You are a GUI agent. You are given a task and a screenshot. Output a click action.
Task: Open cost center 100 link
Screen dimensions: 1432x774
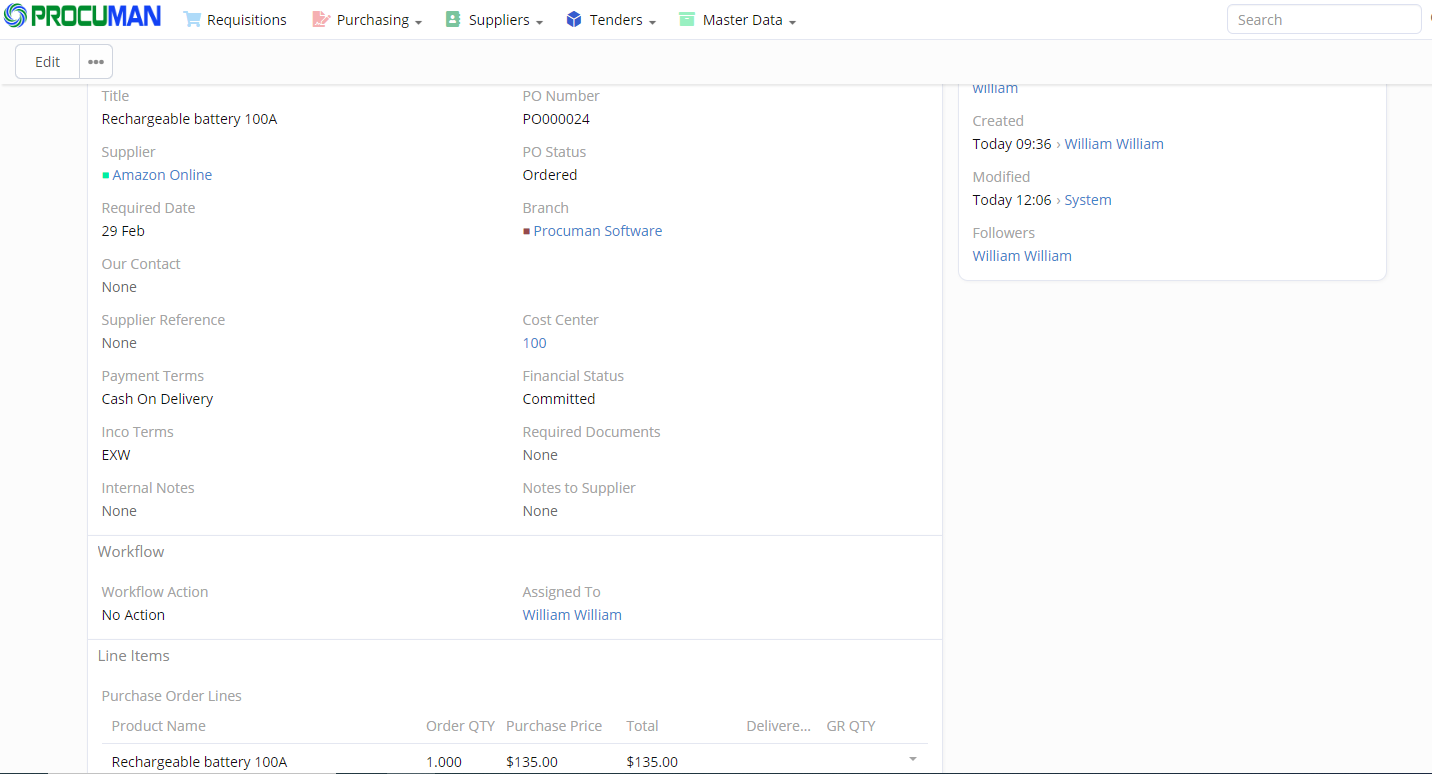tap(535, 343)
